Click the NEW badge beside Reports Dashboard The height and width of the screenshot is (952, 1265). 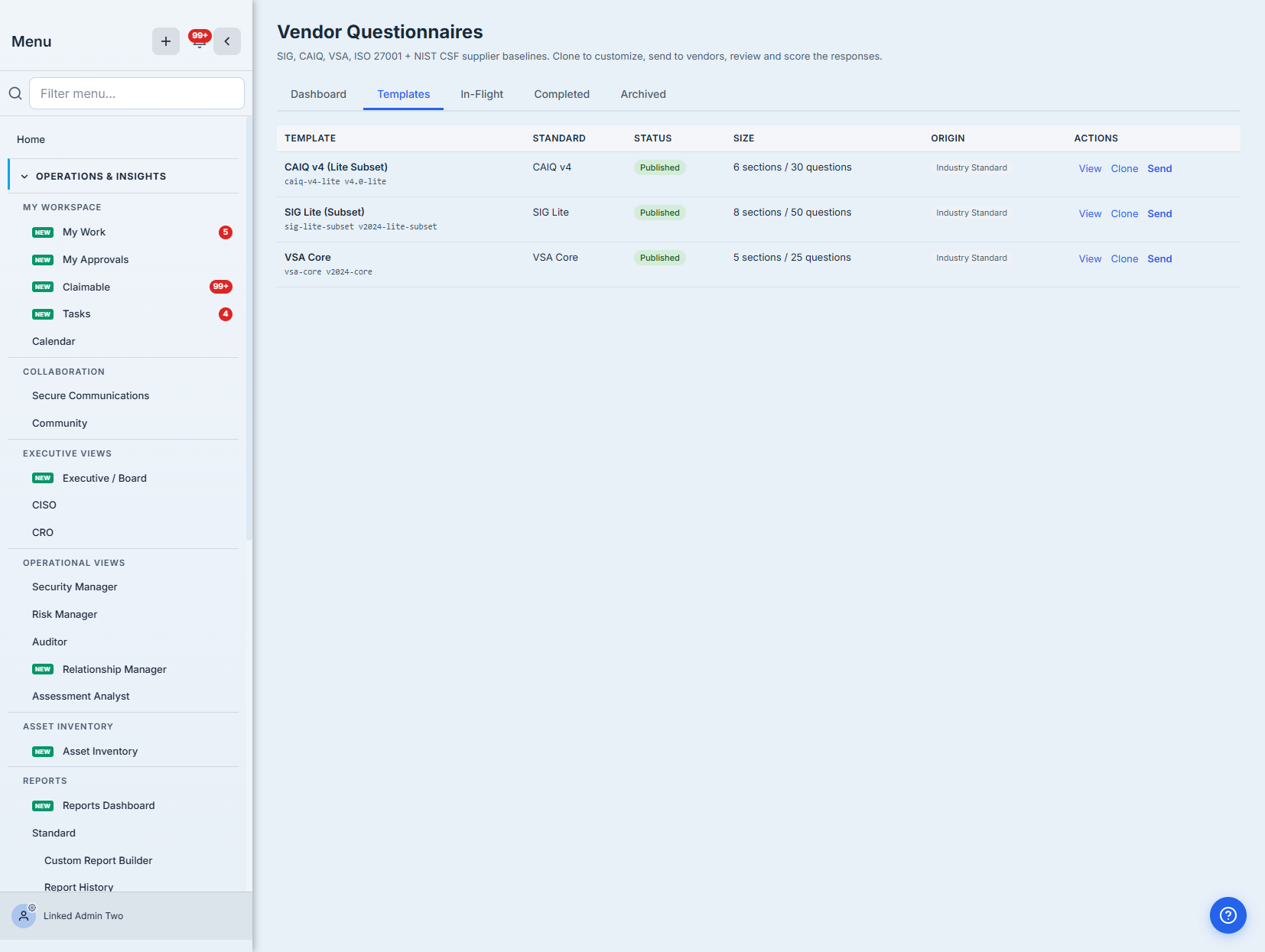pos(43,806)
